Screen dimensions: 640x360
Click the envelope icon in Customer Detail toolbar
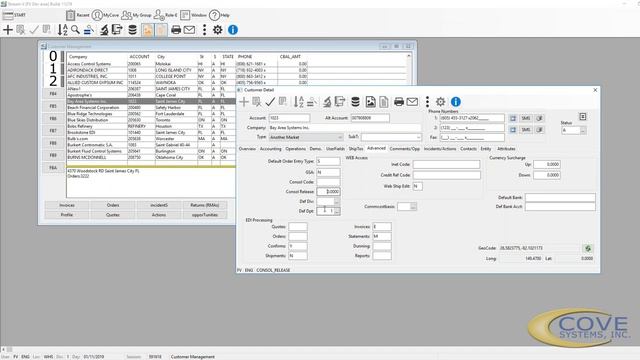pos(412,102)
